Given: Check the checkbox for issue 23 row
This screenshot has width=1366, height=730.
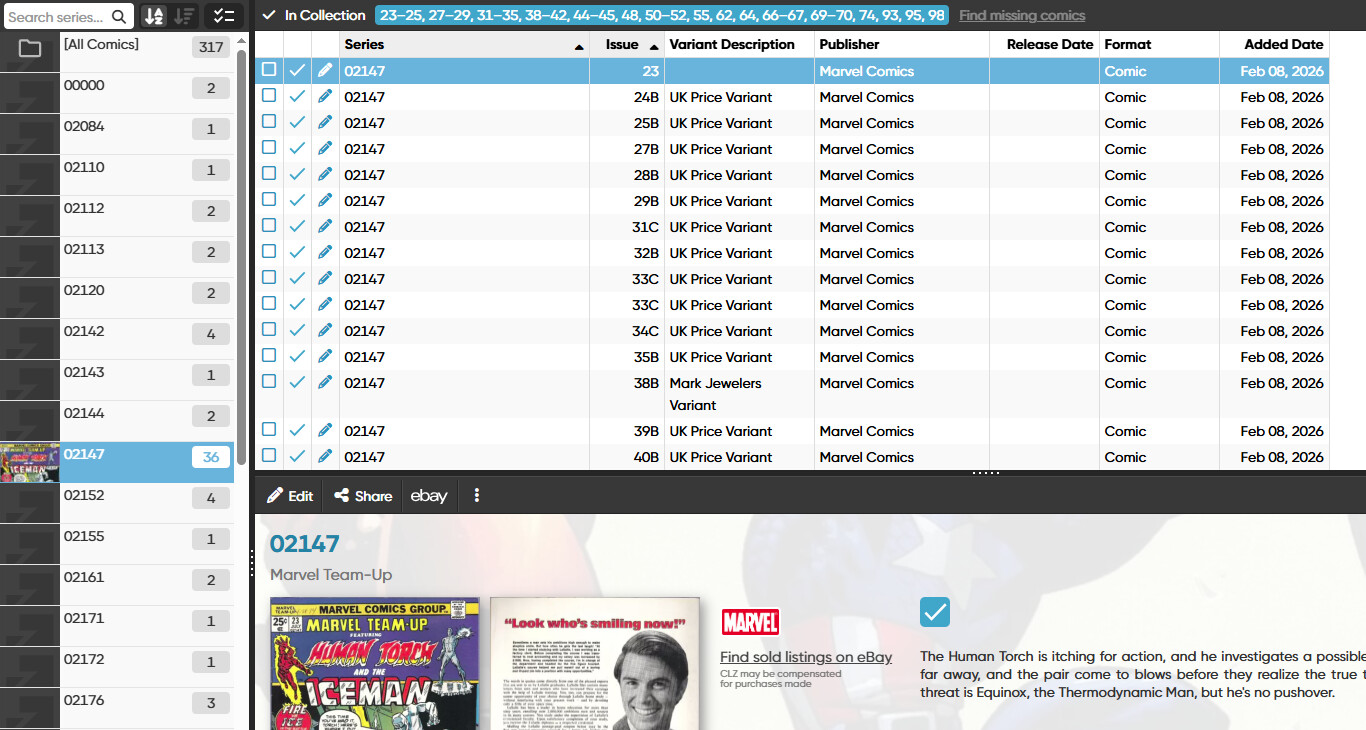Looking at the screenshot, I should tap(269, 70).
